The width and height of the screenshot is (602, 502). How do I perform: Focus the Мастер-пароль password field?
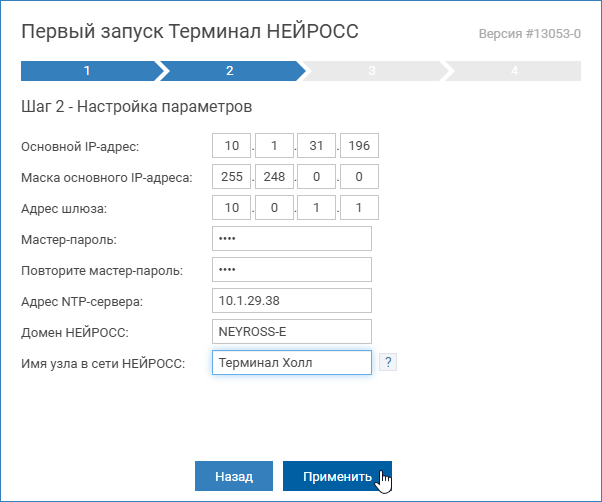point(292,239)
